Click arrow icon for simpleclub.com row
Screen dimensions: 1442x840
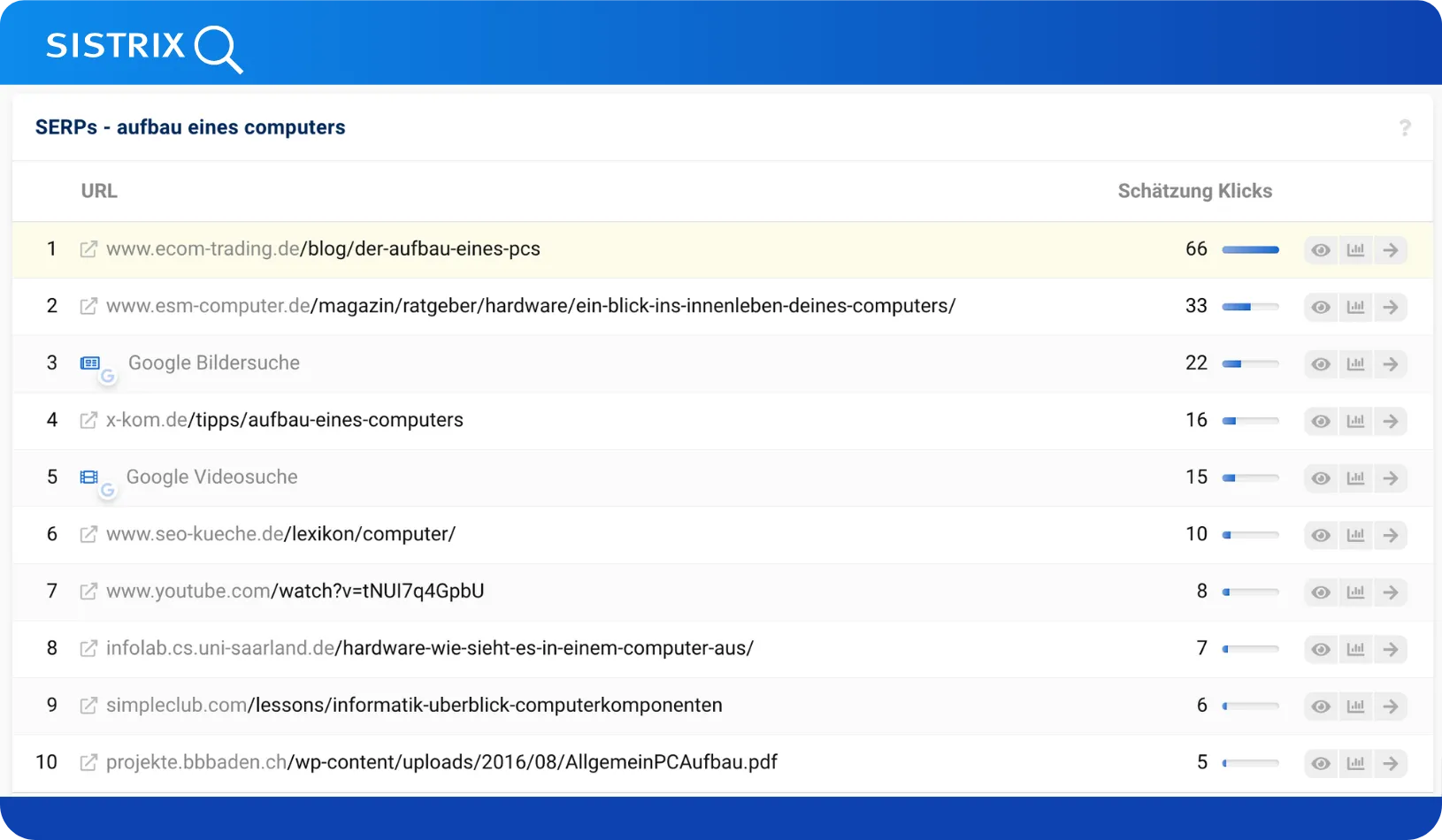pos(1391,706)
